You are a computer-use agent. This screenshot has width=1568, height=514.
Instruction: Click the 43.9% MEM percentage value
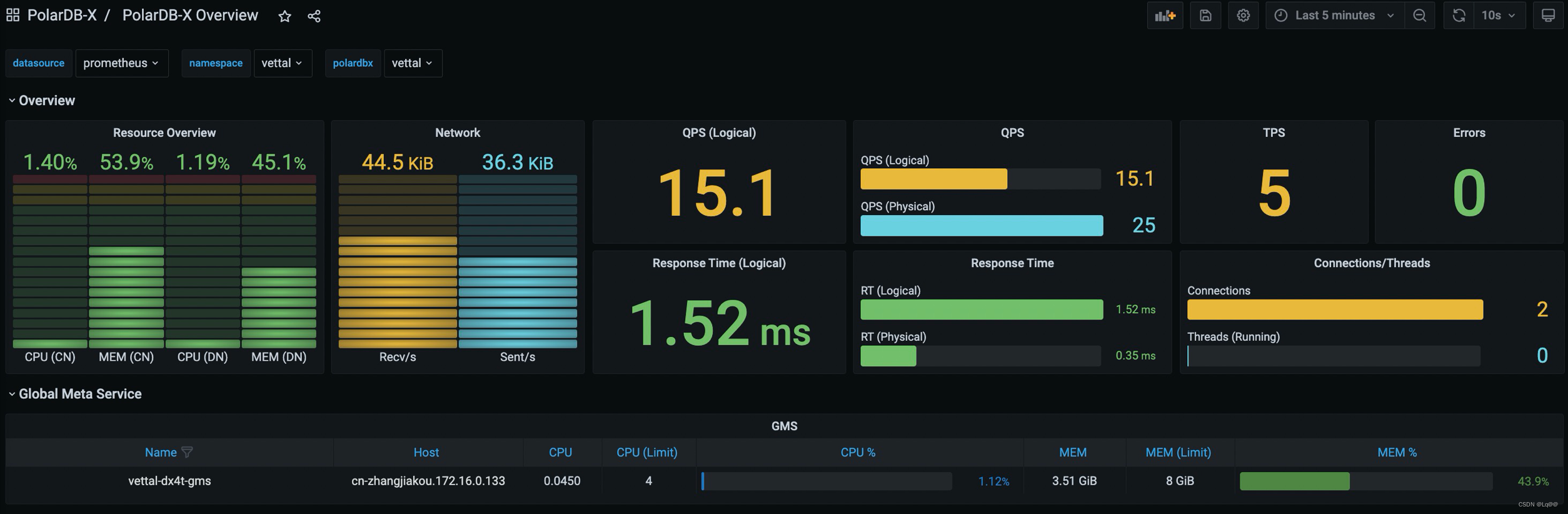tap(1533, 481)
